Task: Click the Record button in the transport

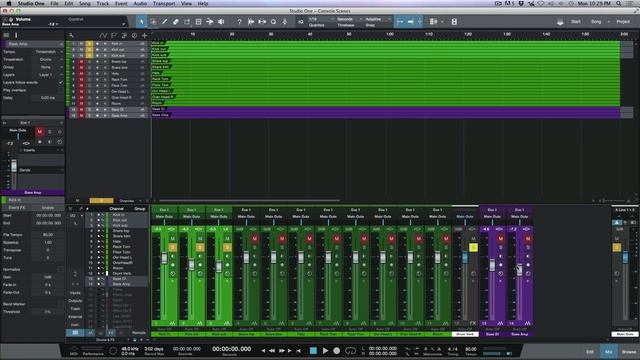Action: coord(336,351)
